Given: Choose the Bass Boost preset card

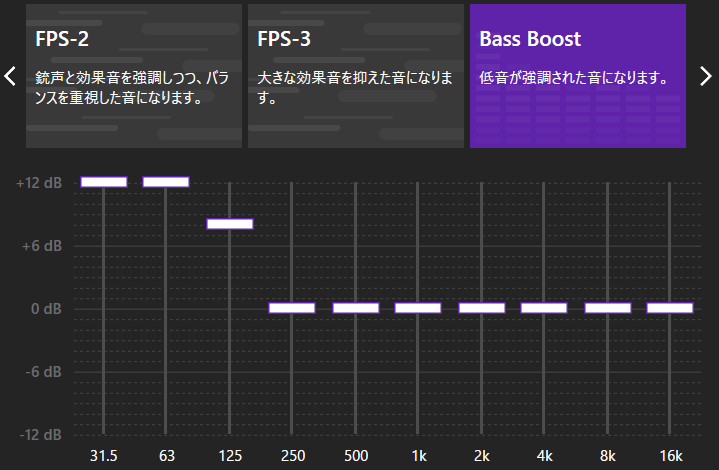Looking at the screenshot, I should pos(577,76).
